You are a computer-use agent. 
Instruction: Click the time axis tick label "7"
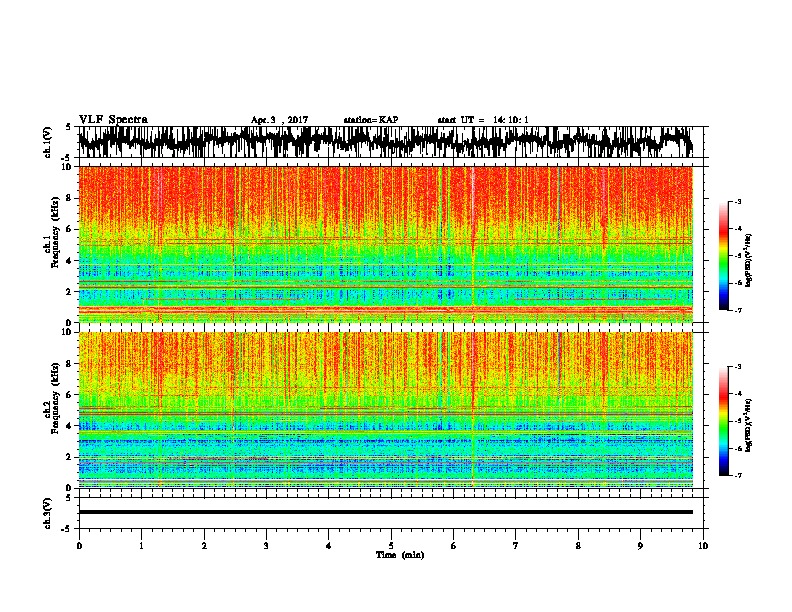pos(516,546)
